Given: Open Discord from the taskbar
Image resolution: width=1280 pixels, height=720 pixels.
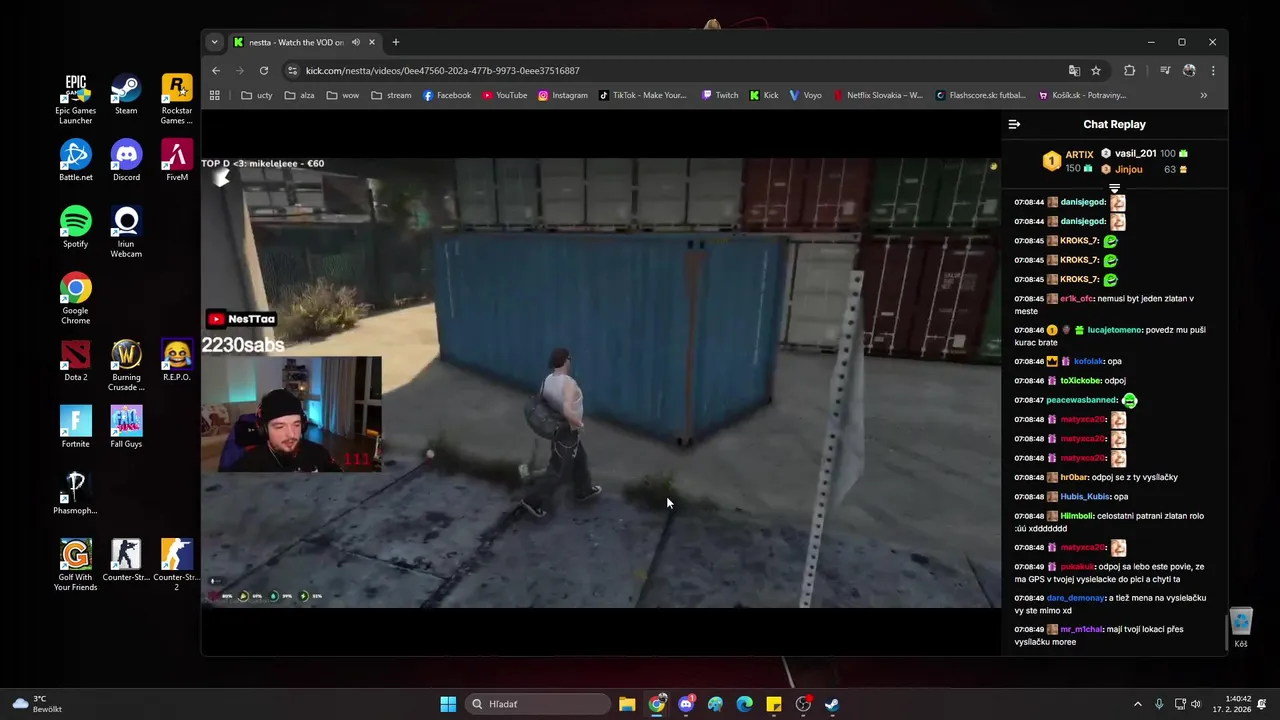Looking at the screenshot, I should (x=686, y=704).
